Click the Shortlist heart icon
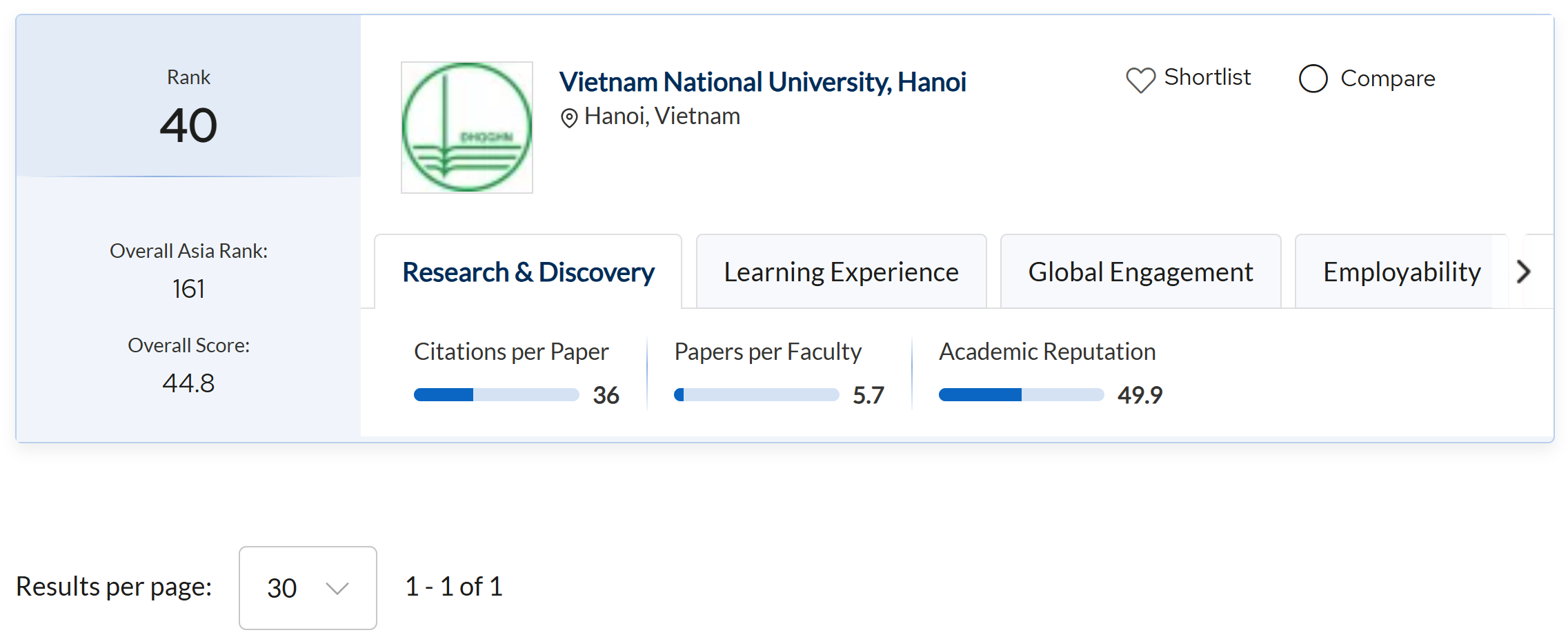The image size is (1568, 637). [1140, 80]
